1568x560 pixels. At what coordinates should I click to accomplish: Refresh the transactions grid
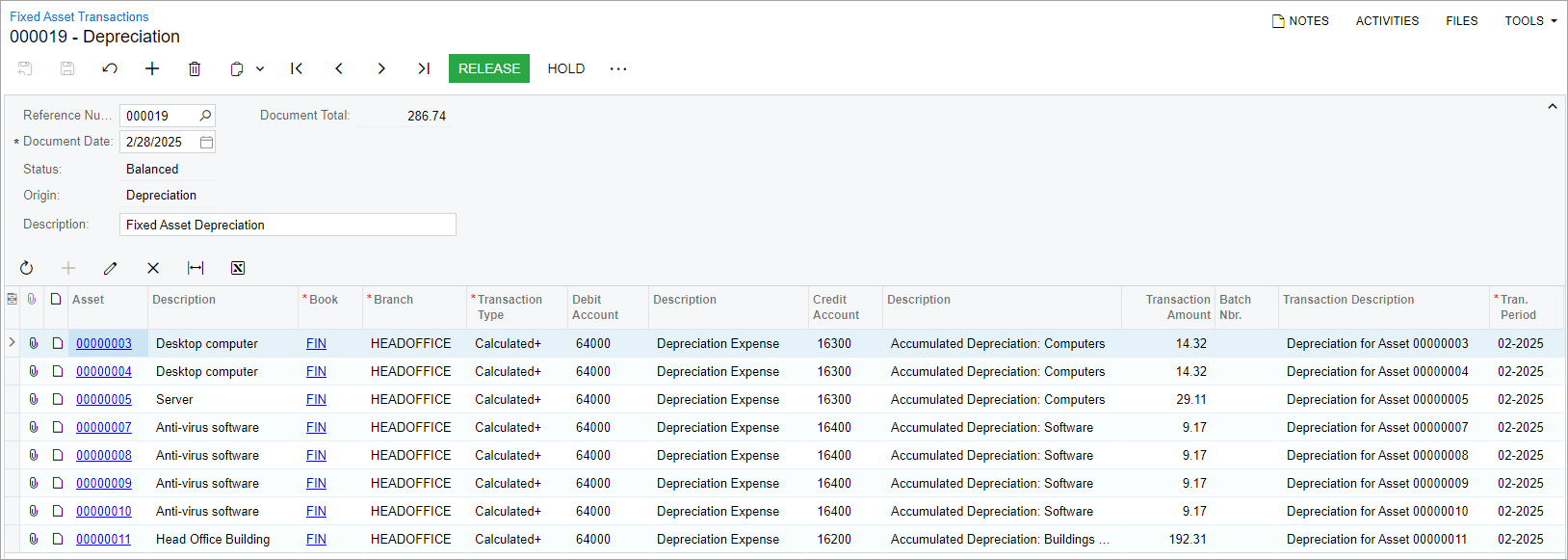click(27, 268)
